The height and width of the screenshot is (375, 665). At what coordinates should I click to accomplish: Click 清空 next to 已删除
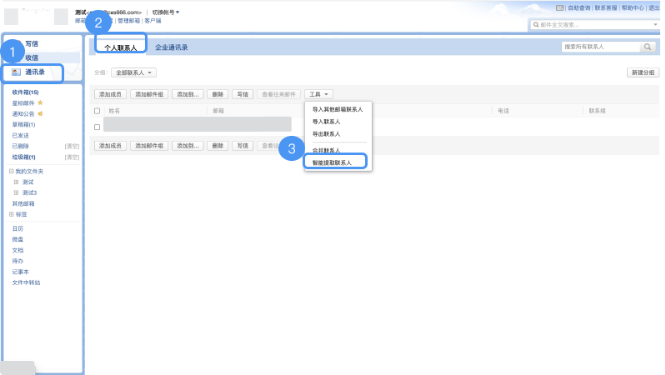tap(72, 146)
